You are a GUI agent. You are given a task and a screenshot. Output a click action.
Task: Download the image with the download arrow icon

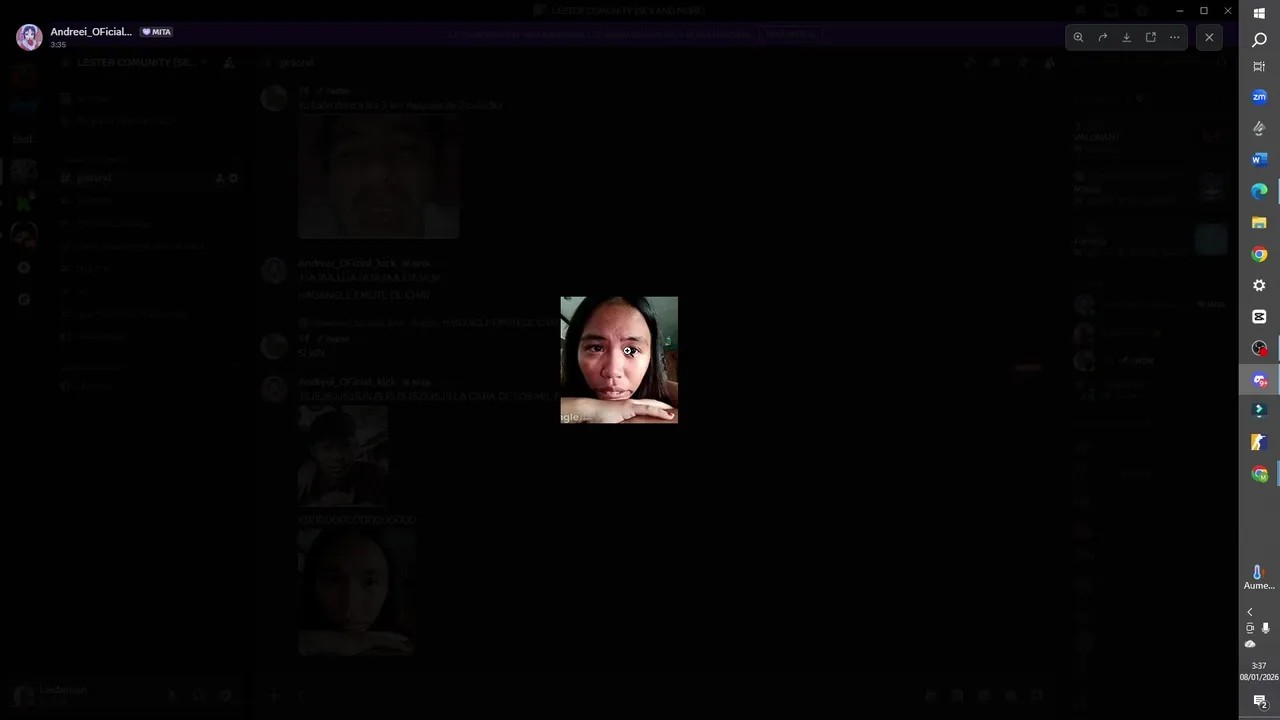[1126, 37]
